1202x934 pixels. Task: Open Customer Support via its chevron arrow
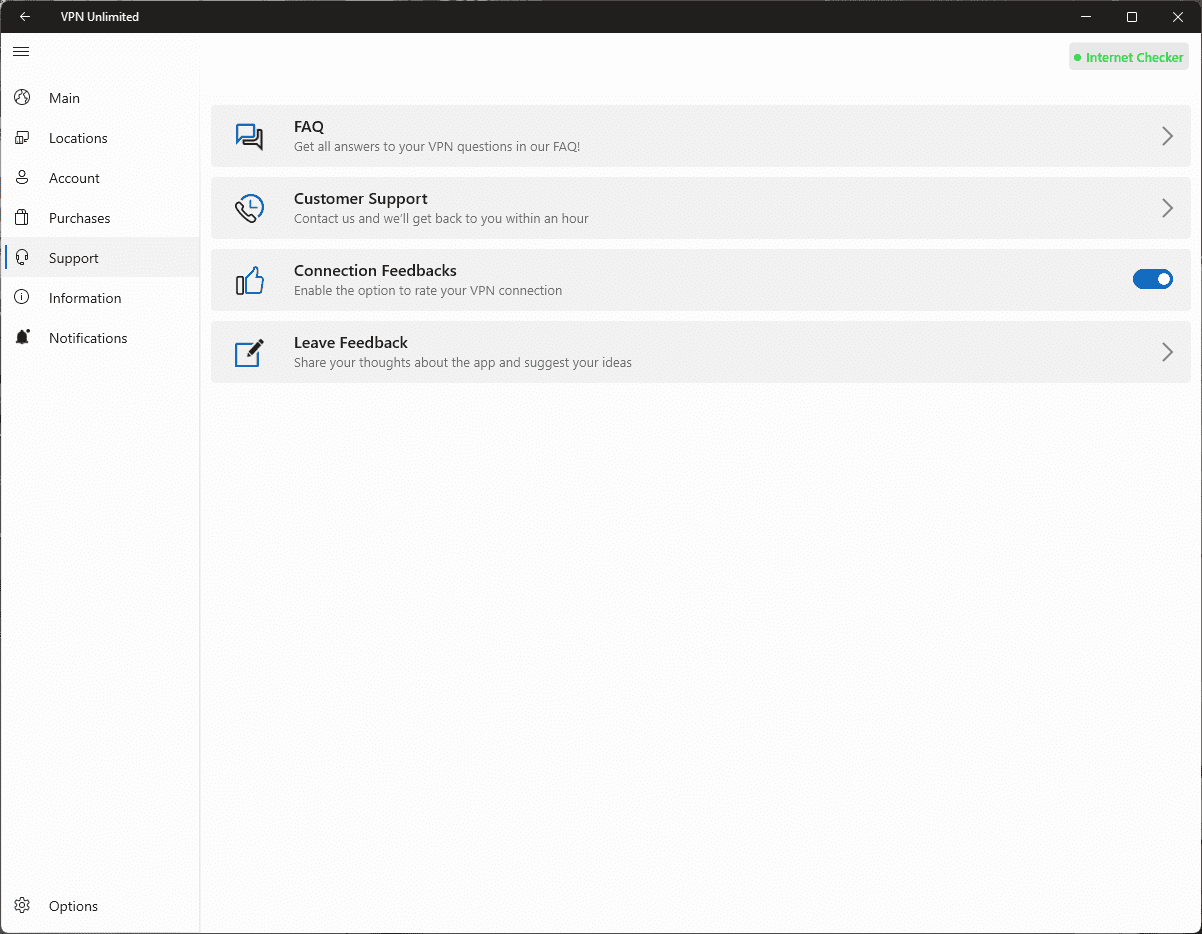coord(1167,208)
